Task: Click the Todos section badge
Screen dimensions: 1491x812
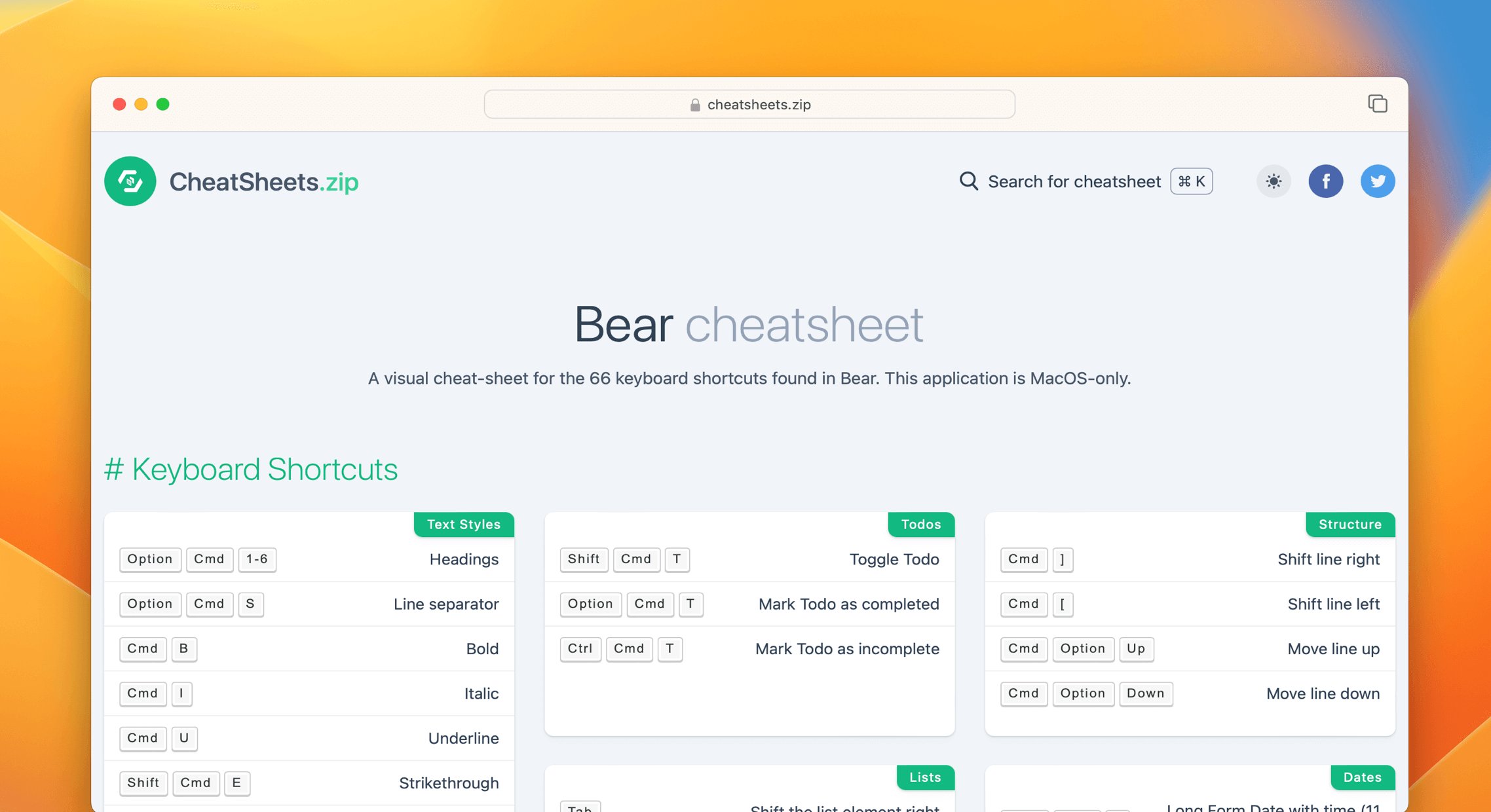Action: [x=921, y=524]
